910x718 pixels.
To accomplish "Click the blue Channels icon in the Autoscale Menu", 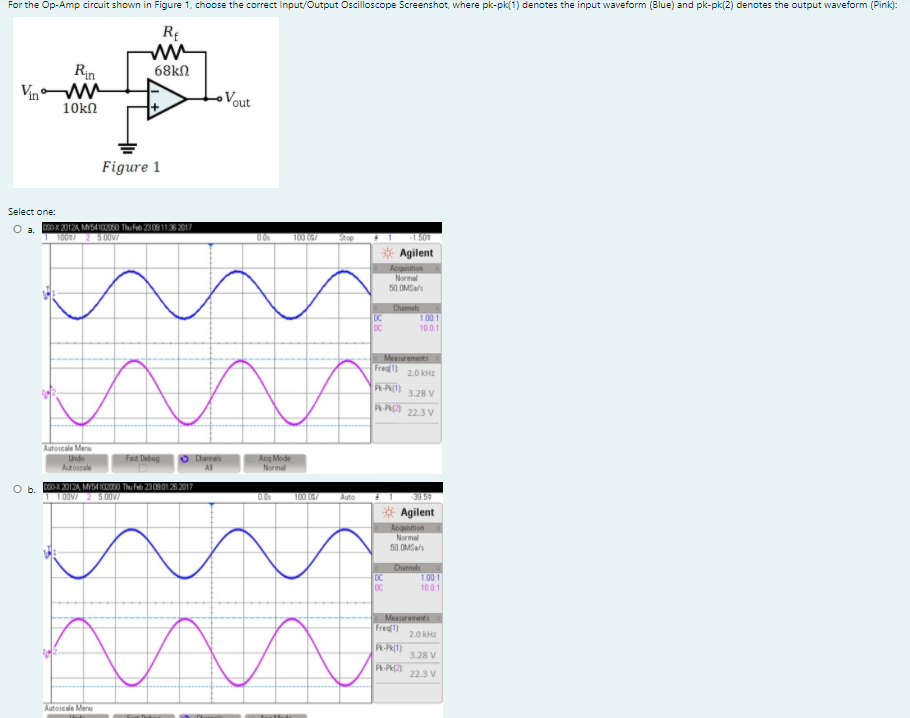I will (186, 459).
